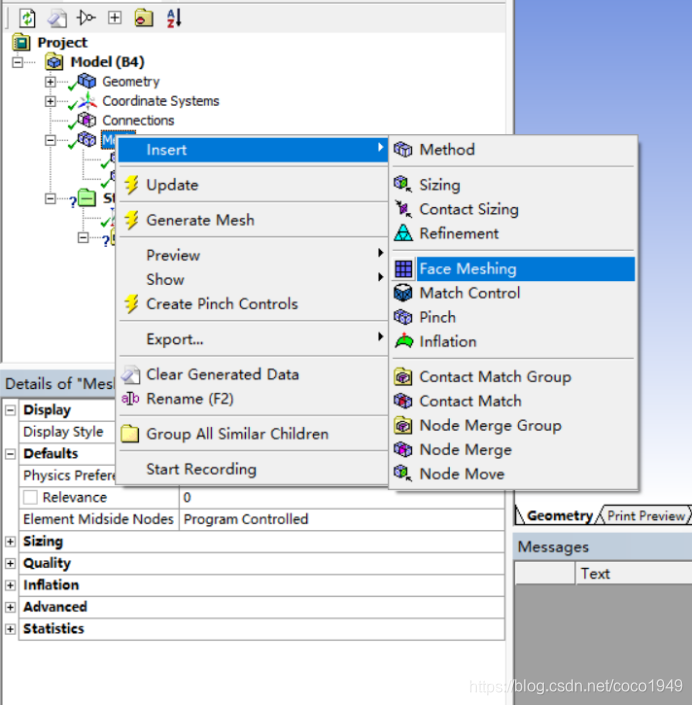
Task: Click the Model (B4) cube icon
Action: coord(54,62)
